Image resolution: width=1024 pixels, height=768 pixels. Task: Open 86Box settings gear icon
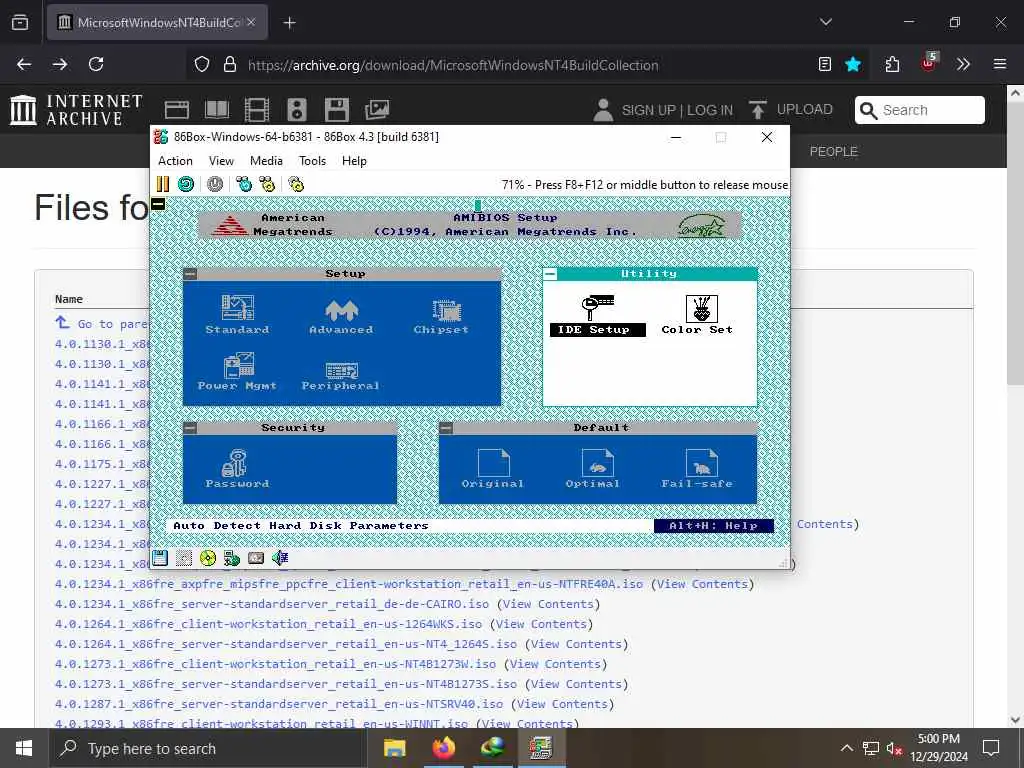pyautogui.click(x=296, y=184)
